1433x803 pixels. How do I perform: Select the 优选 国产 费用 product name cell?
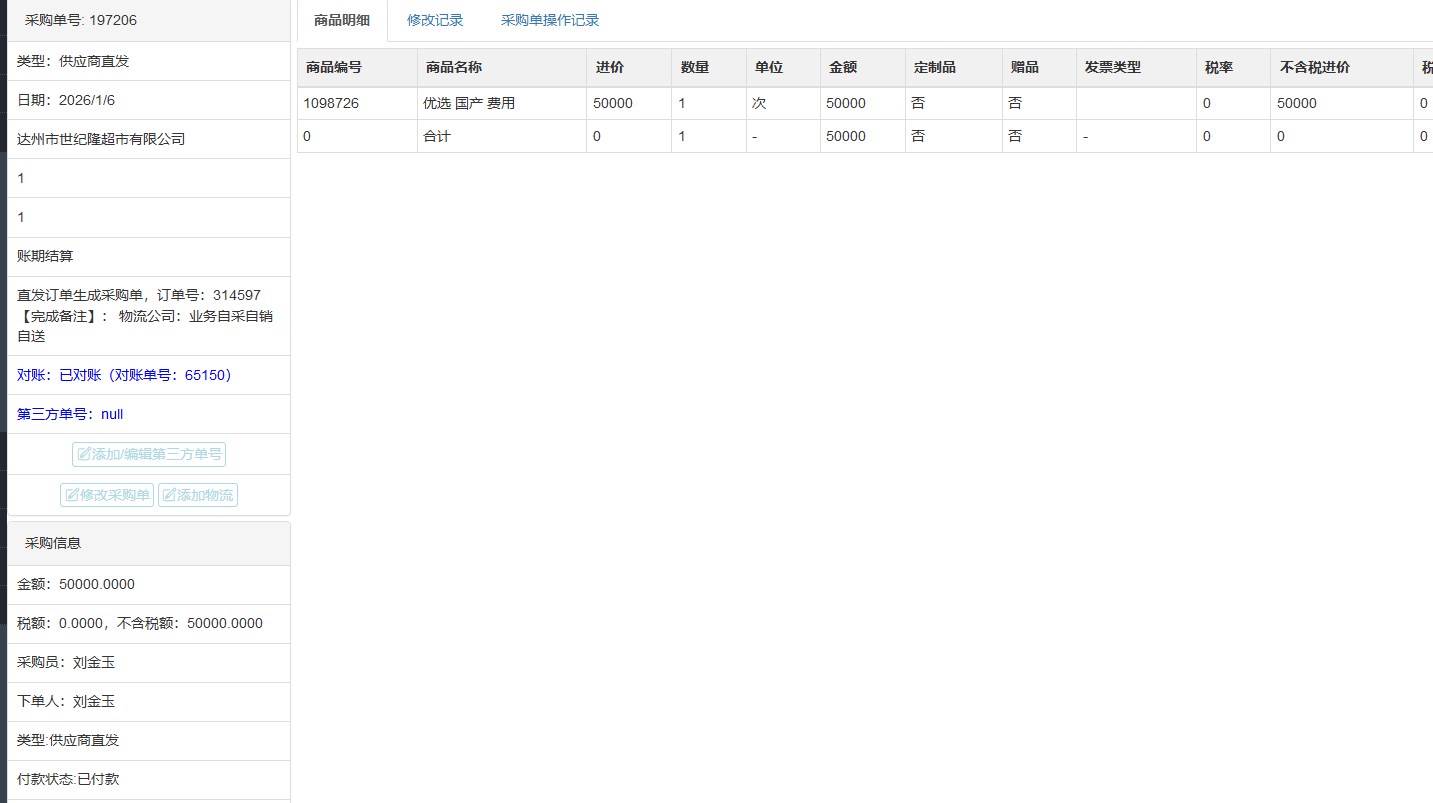click(x=469, y=103)
